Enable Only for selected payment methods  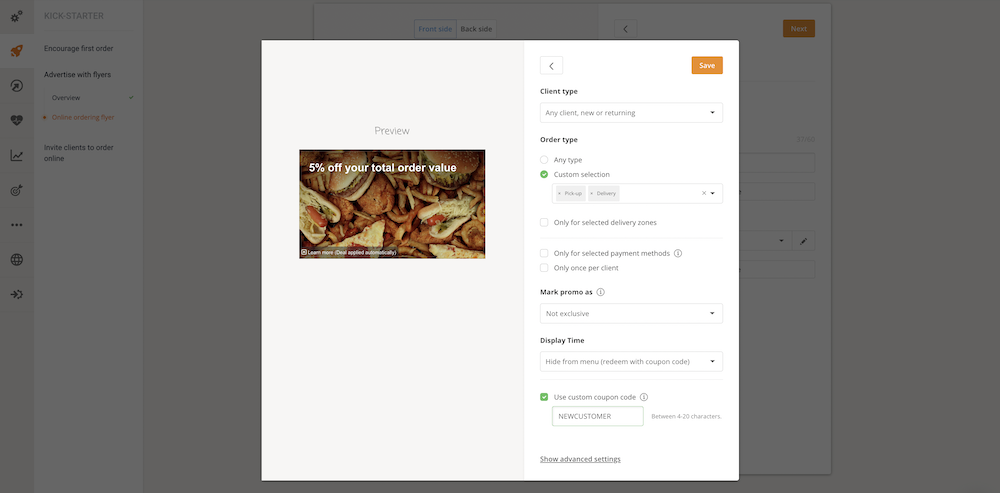point(544,253)
